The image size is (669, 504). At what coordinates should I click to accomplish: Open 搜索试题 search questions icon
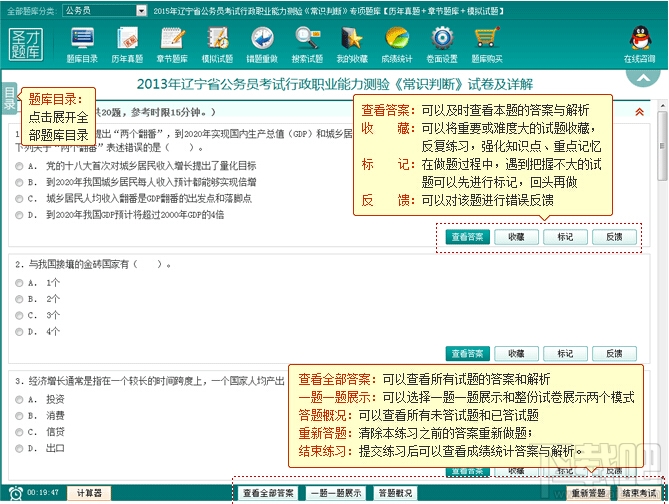(x=307, y=44)
